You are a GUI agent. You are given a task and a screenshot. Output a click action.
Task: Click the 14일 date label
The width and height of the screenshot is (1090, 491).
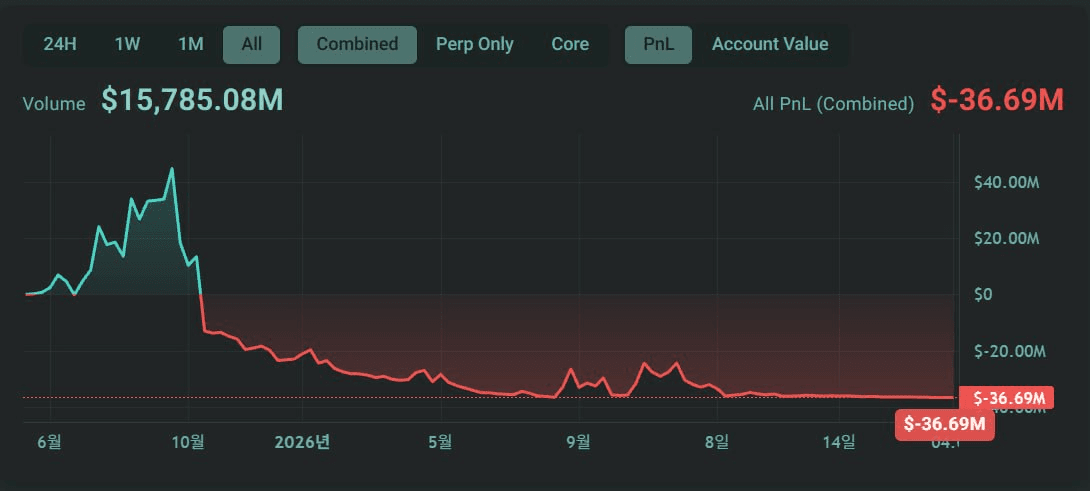(x=839, y=442)
